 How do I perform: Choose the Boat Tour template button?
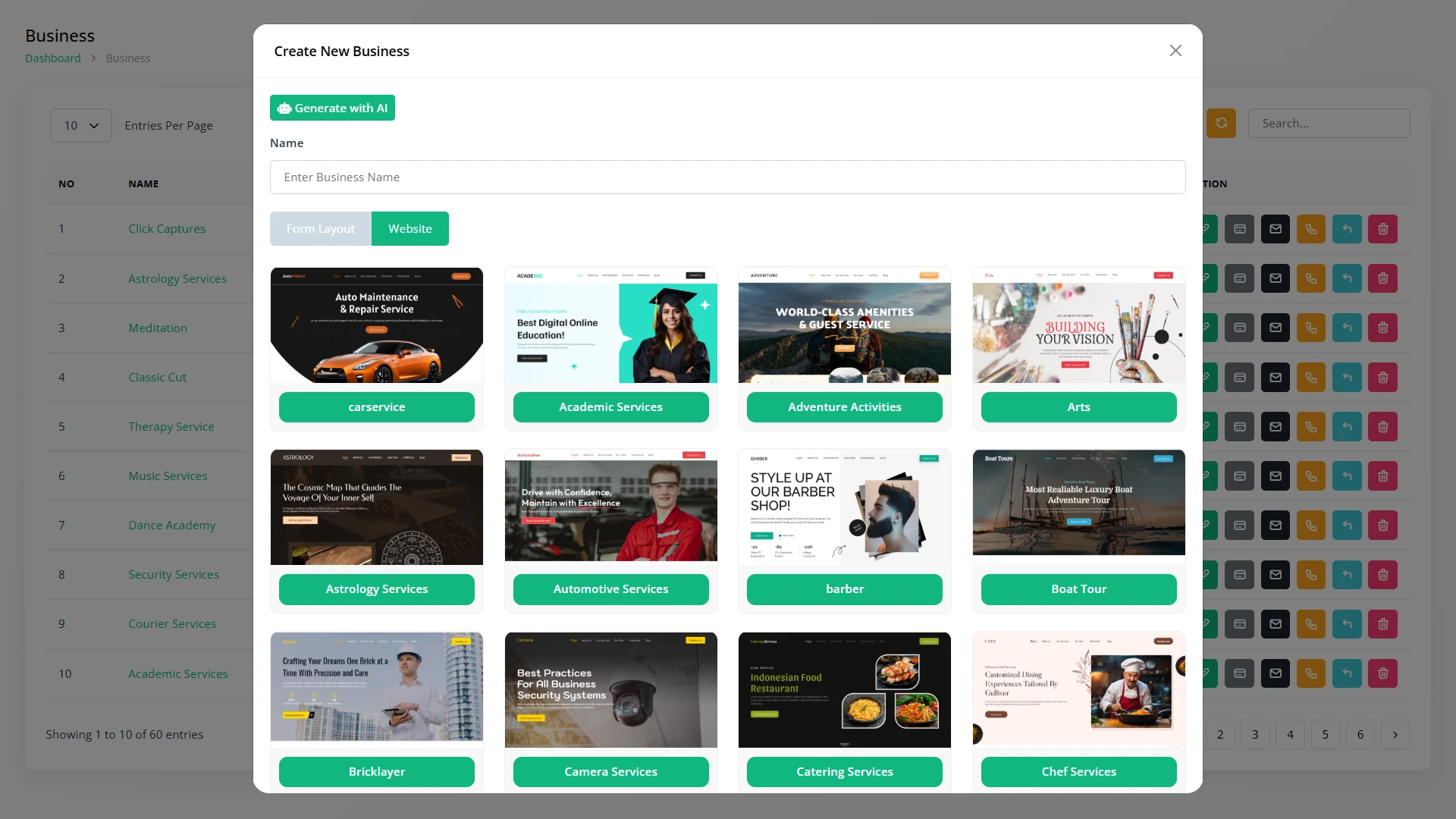(1078, 589)
